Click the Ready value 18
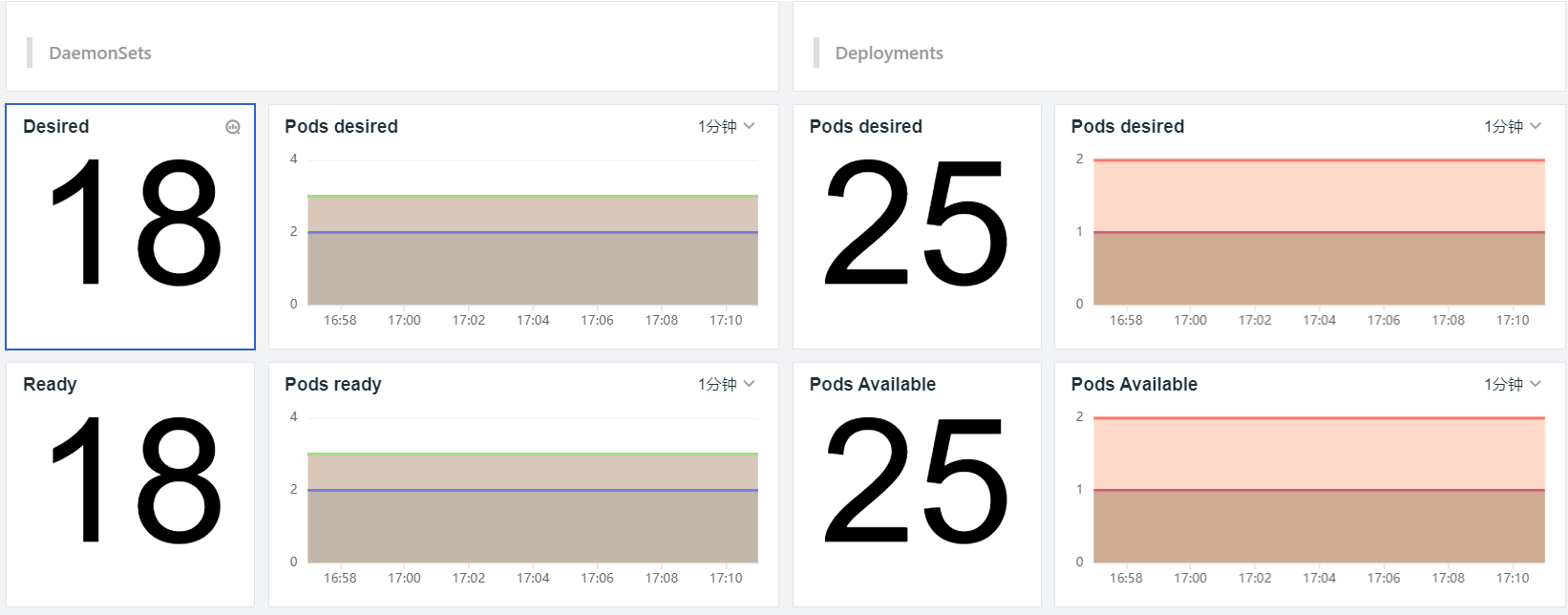1568x615 pixels. [x=134, y=480]
